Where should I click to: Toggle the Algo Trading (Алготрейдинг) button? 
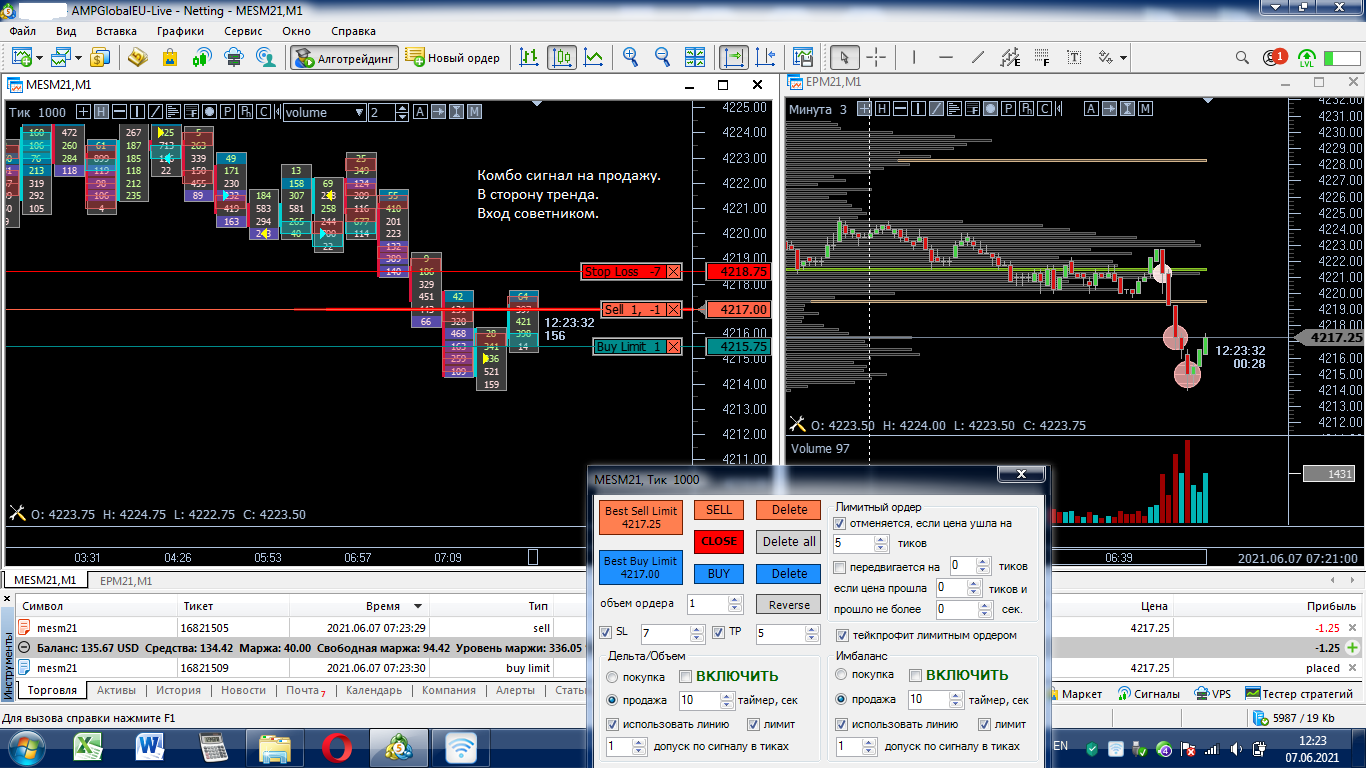pos(344,58)
